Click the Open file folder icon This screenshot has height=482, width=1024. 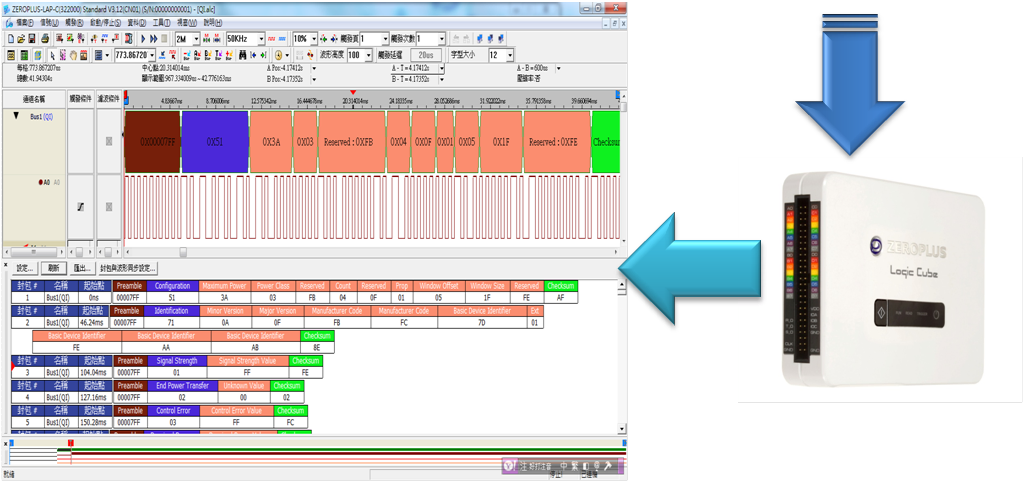click(x=20, y=38)
